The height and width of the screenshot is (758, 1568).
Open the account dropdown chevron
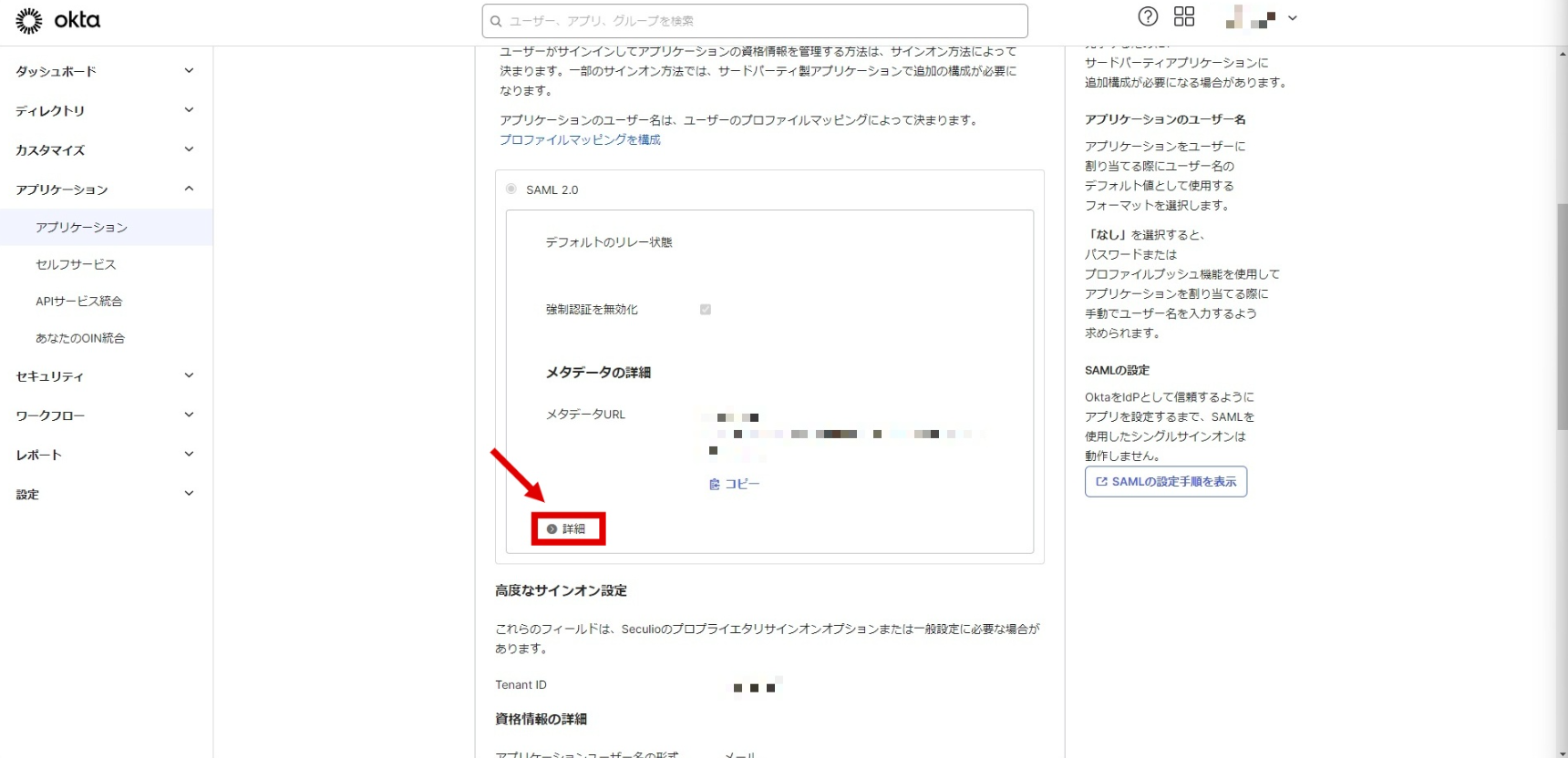tap(1292, 18)
